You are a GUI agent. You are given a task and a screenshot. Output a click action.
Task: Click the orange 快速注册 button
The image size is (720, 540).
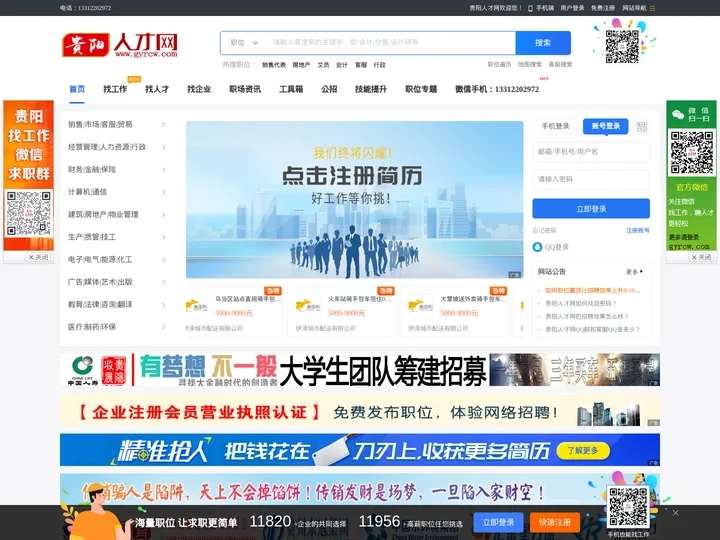(555, 523)
